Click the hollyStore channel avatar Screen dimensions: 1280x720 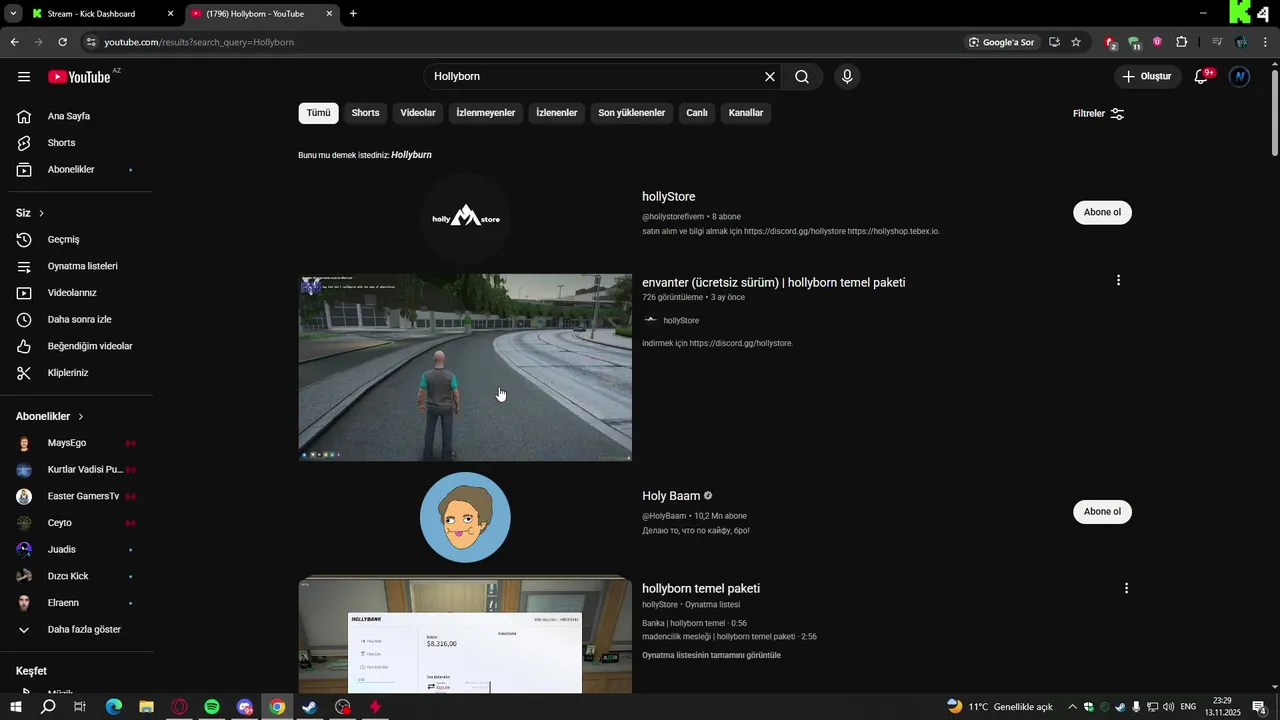point(465,218)
